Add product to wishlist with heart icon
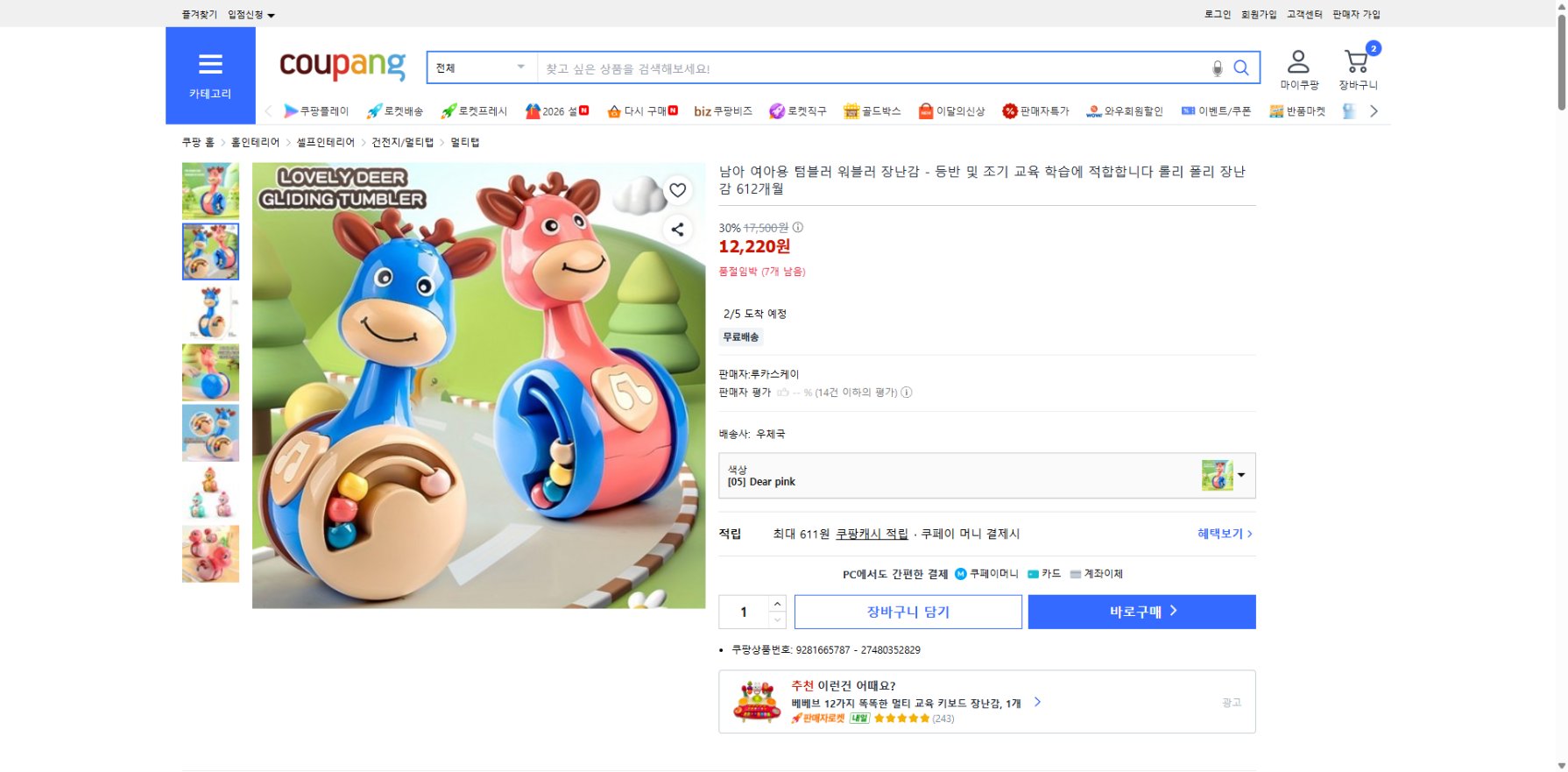This screenshot has width=1568, height=772. click(x=677, y=190)
